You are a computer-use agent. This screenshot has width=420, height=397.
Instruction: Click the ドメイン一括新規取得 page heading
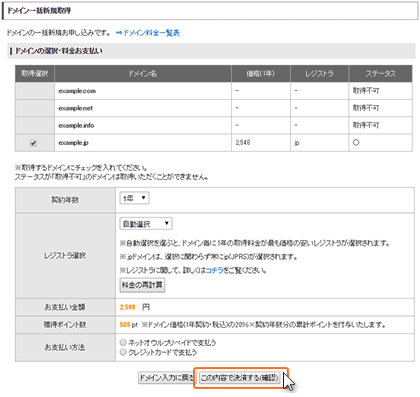coord(39,11)
